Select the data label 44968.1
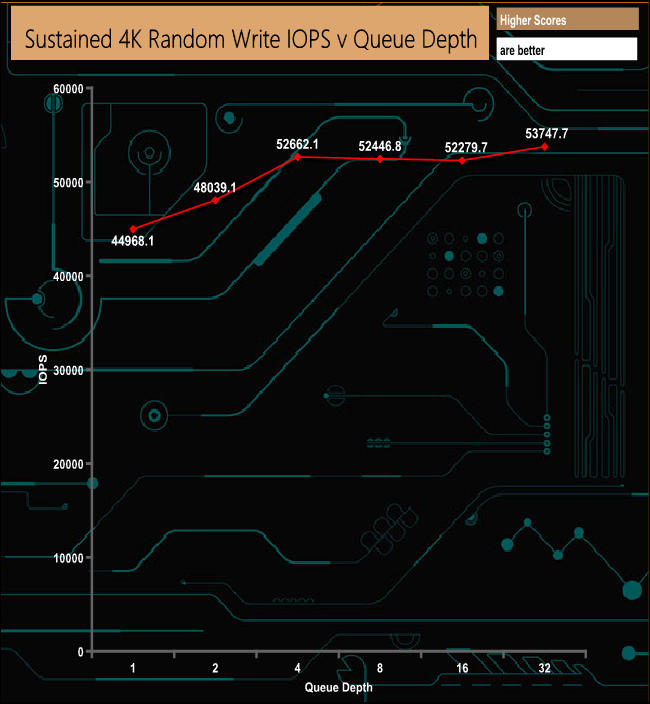Screen dimensions: 650x704 (132, 241)
